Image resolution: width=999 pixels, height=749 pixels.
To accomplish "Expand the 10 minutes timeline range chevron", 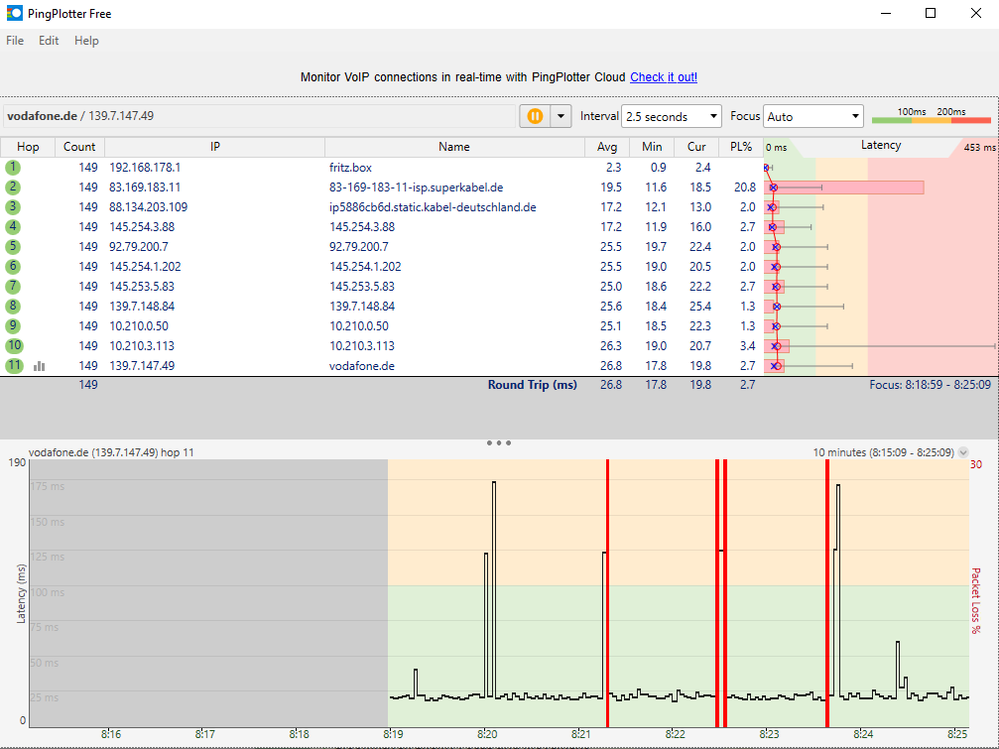I will tap(963, 453).
